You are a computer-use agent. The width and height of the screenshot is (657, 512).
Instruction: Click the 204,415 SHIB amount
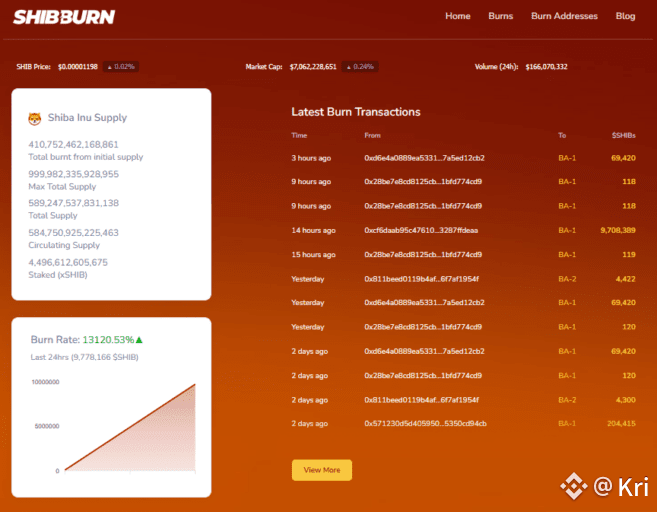621,424
